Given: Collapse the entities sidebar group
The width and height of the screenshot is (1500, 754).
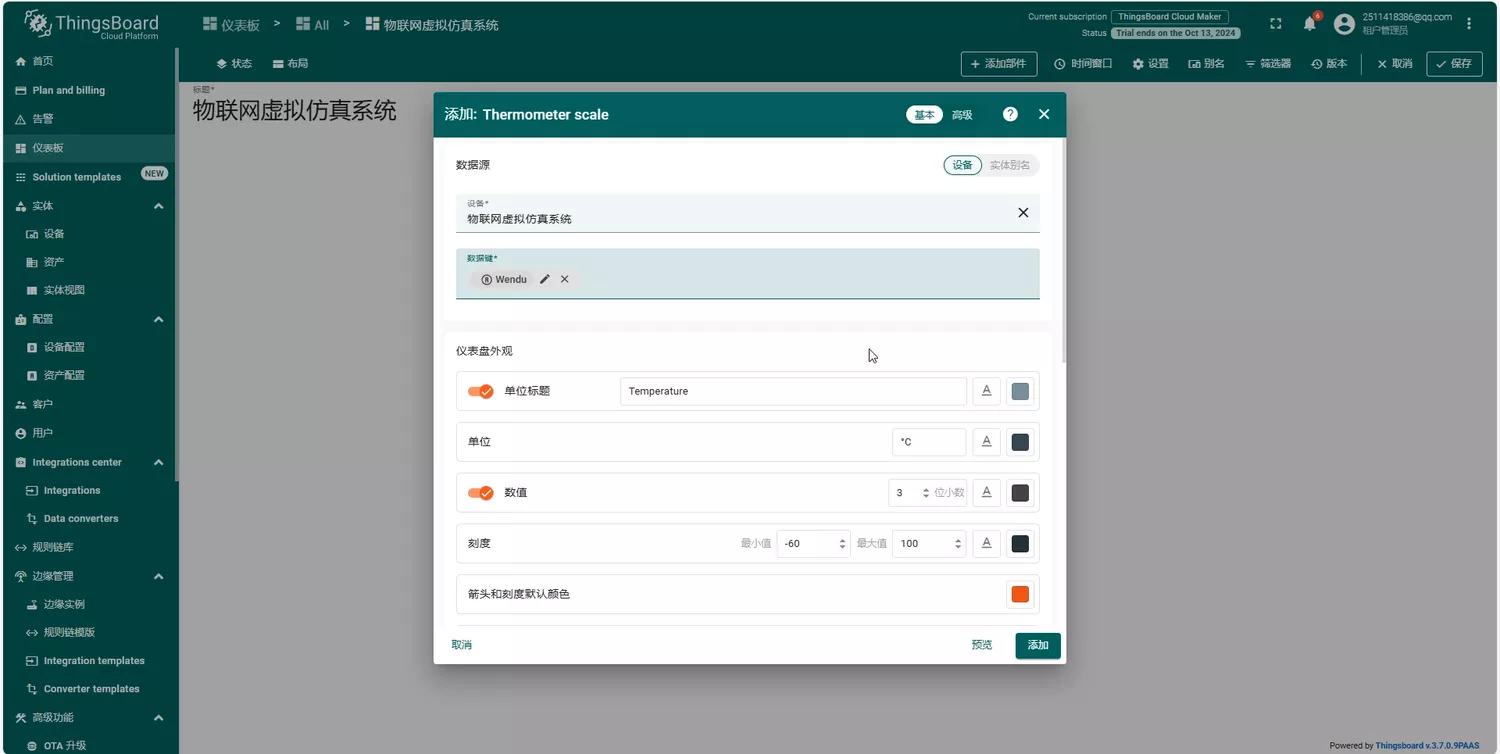Looking at the screenshot, I should (158, 206).
